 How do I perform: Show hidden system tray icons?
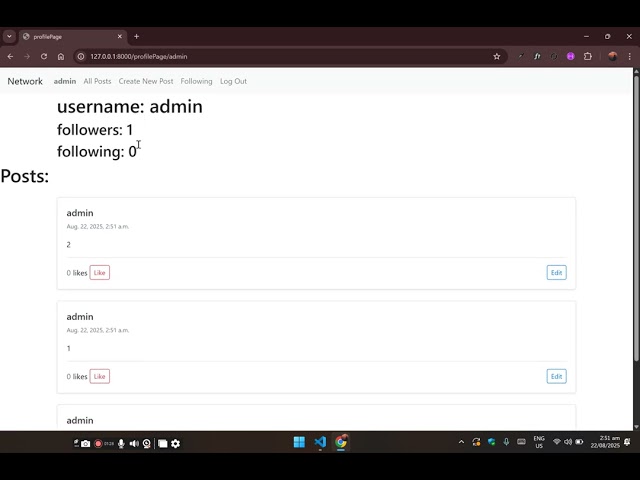(x=461, y=442)
